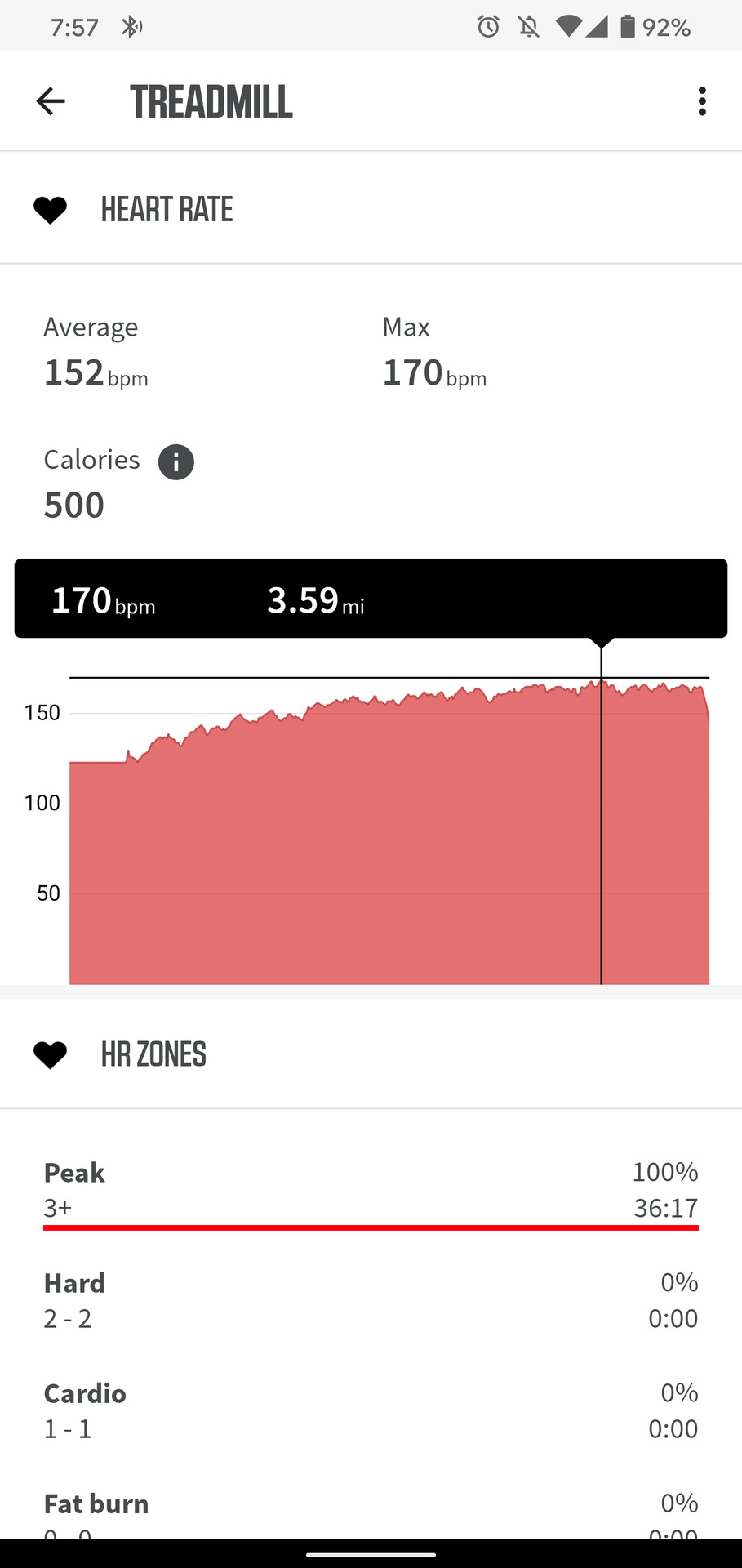742x1568 pixels.
Task: Tap the 170 bpm chart tooltip
Action: (371, 599)
